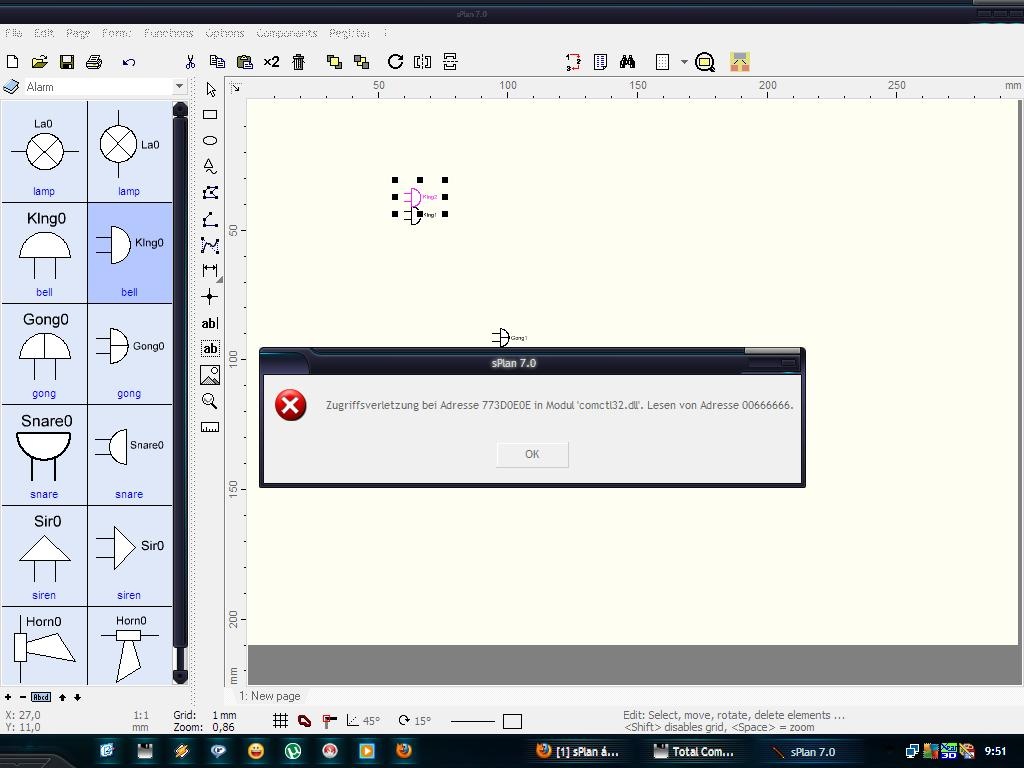This screenshot has width=1024, height=768.
Task: Toggle component labels with Abcd icon
Action: point(41,697)
